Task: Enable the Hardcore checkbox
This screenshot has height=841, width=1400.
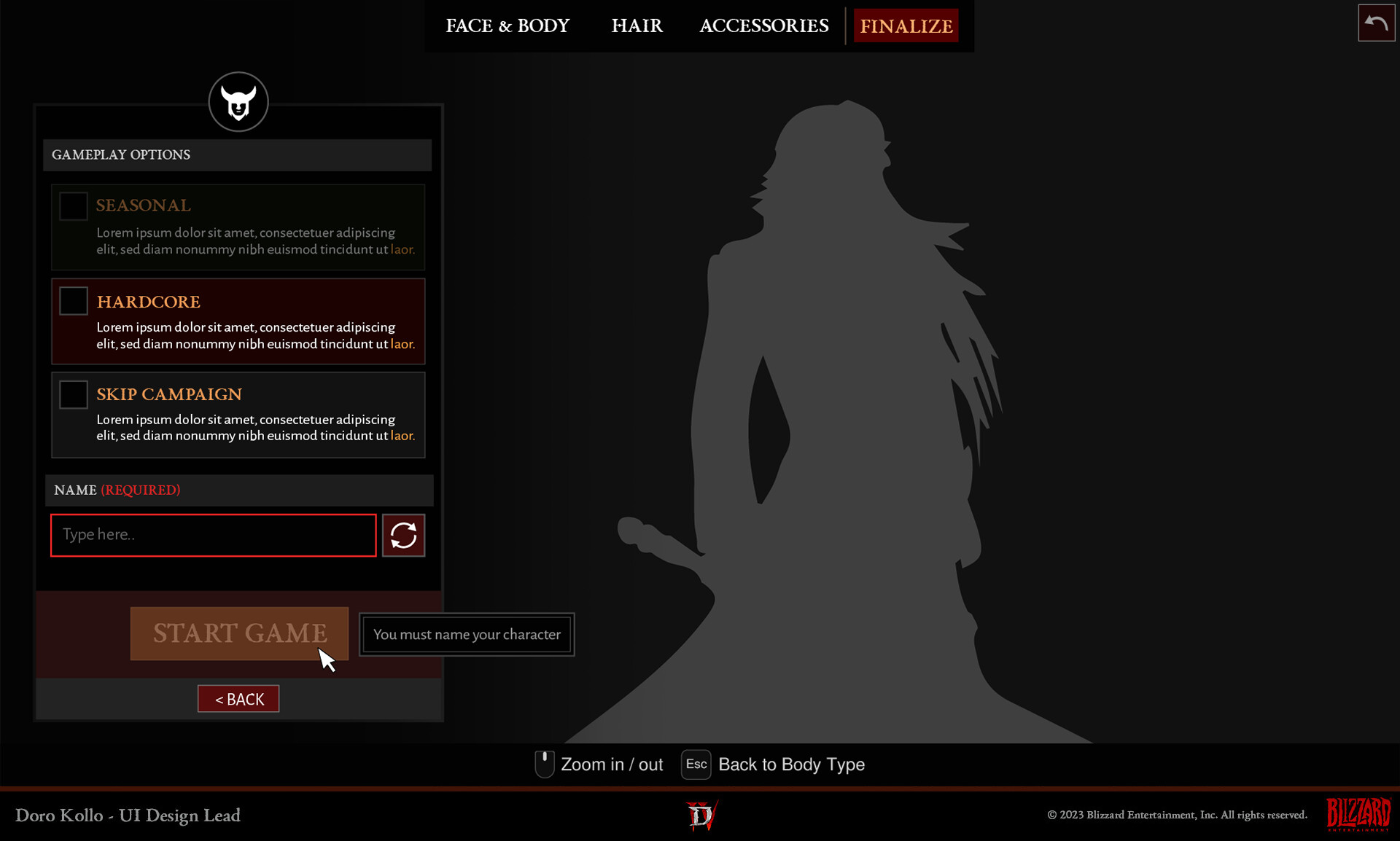Action: pyautogui.click(x=73, y=300)
